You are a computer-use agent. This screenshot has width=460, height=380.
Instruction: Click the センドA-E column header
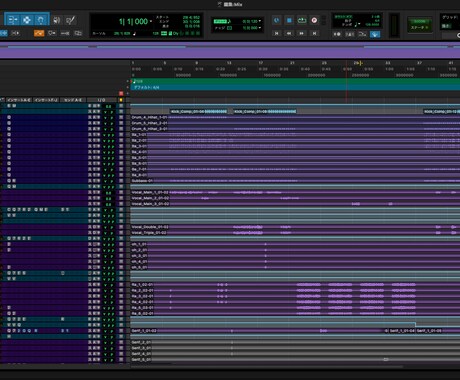73,100
